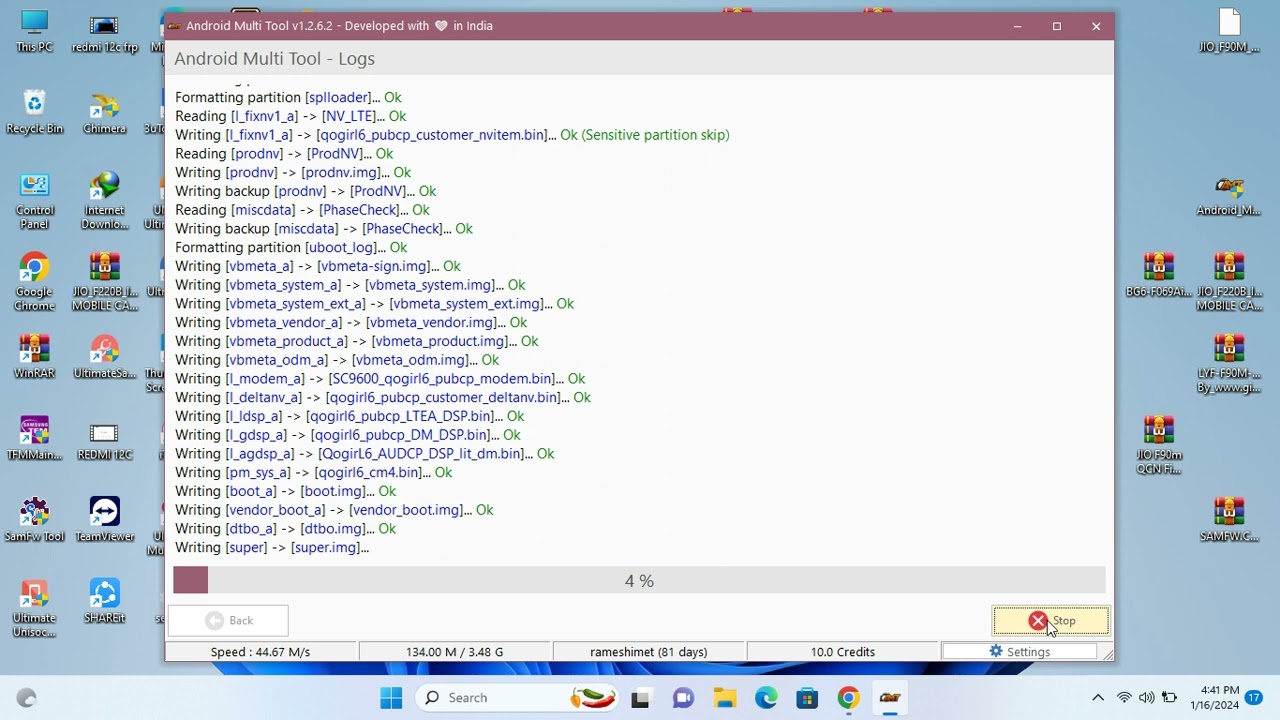The height and width of the screenshot is (720, 1280).
Task: Stop the flashing process
Action: point(1051,621)
